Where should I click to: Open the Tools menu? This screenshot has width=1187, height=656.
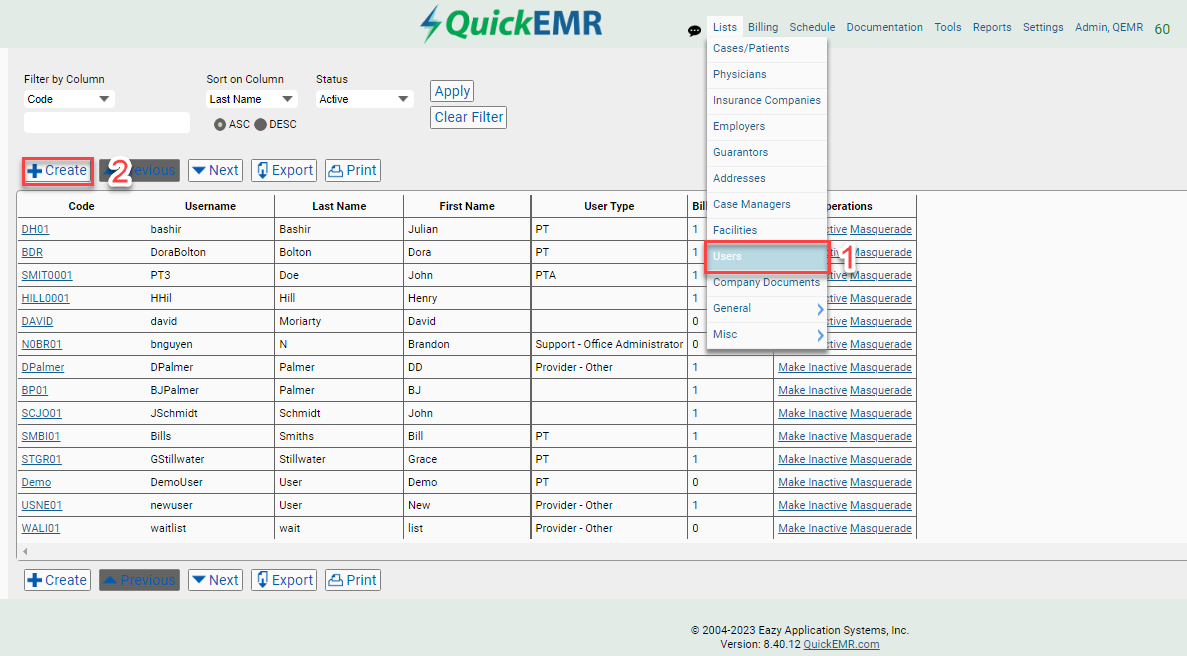pos(948,27)
